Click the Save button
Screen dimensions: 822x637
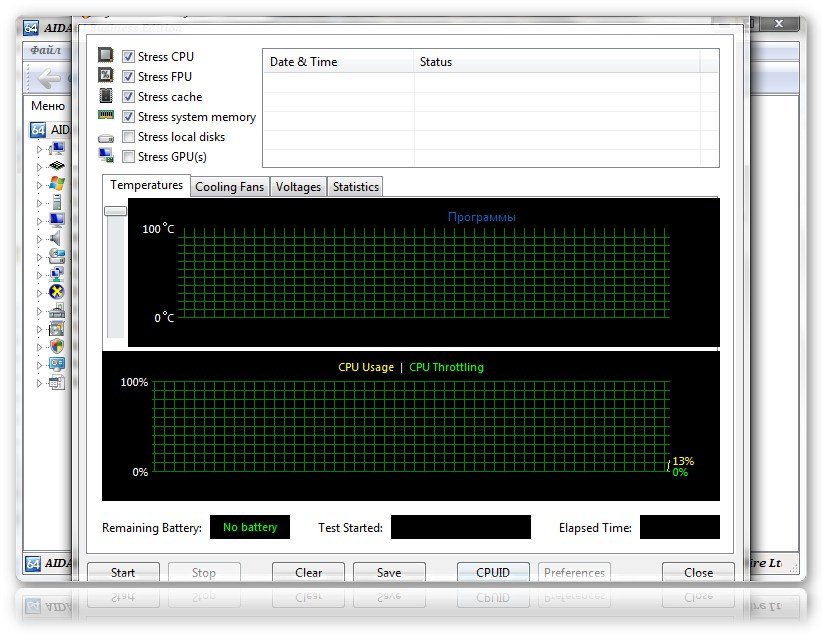[x=389, y=572]
